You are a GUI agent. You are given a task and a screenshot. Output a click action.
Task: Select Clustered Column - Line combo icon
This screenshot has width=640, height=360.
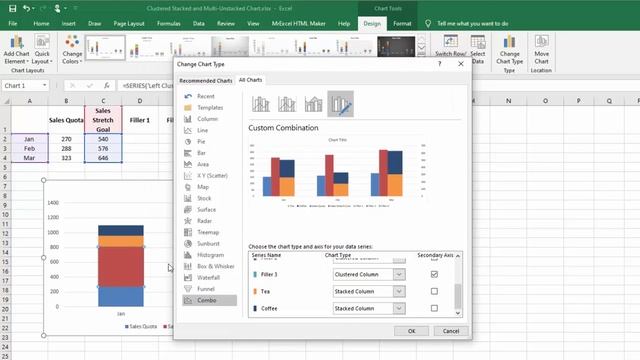click(x=260, y=104)
